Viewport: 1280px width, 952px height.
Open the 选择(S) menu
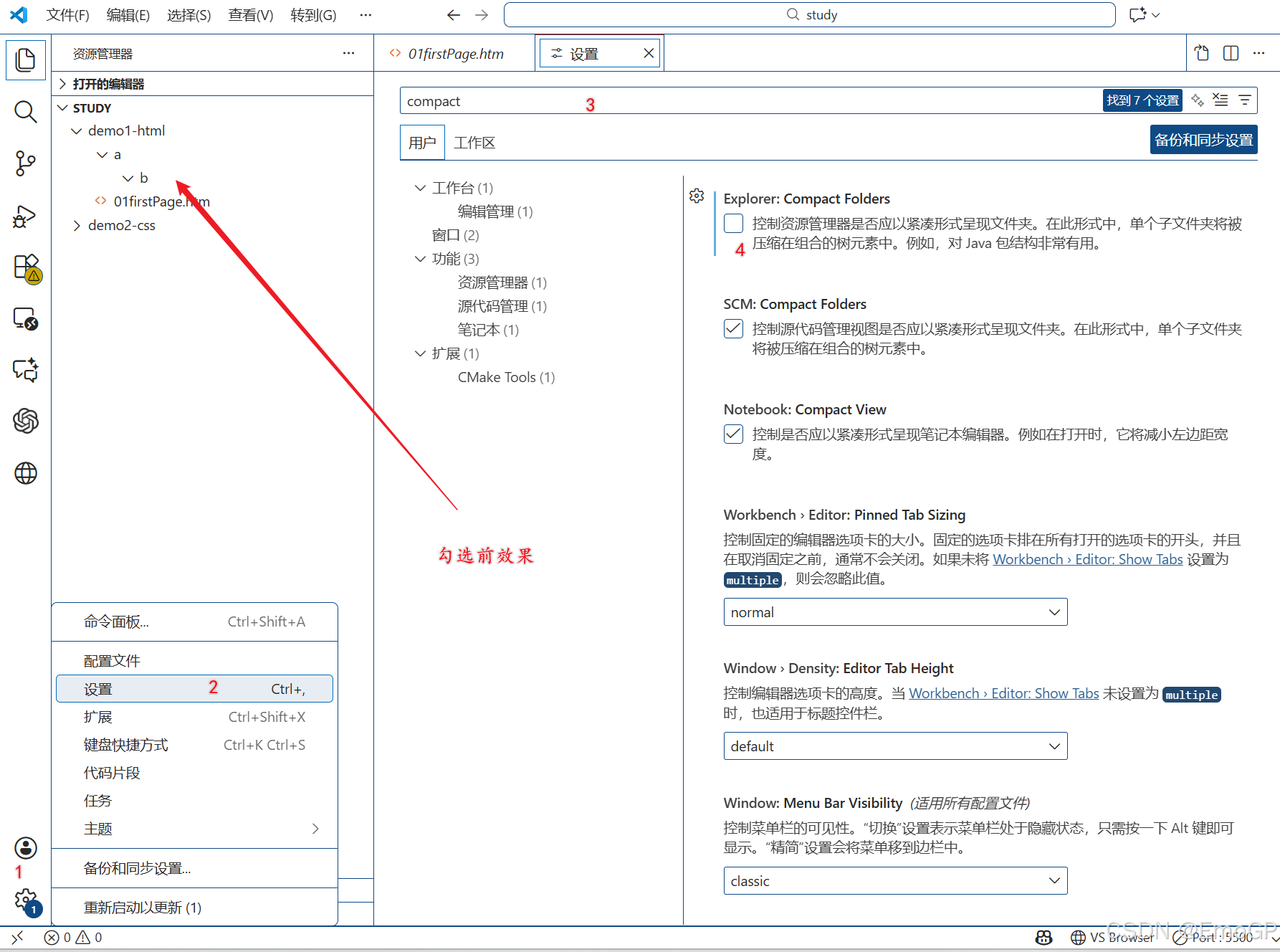click(188, 15)
